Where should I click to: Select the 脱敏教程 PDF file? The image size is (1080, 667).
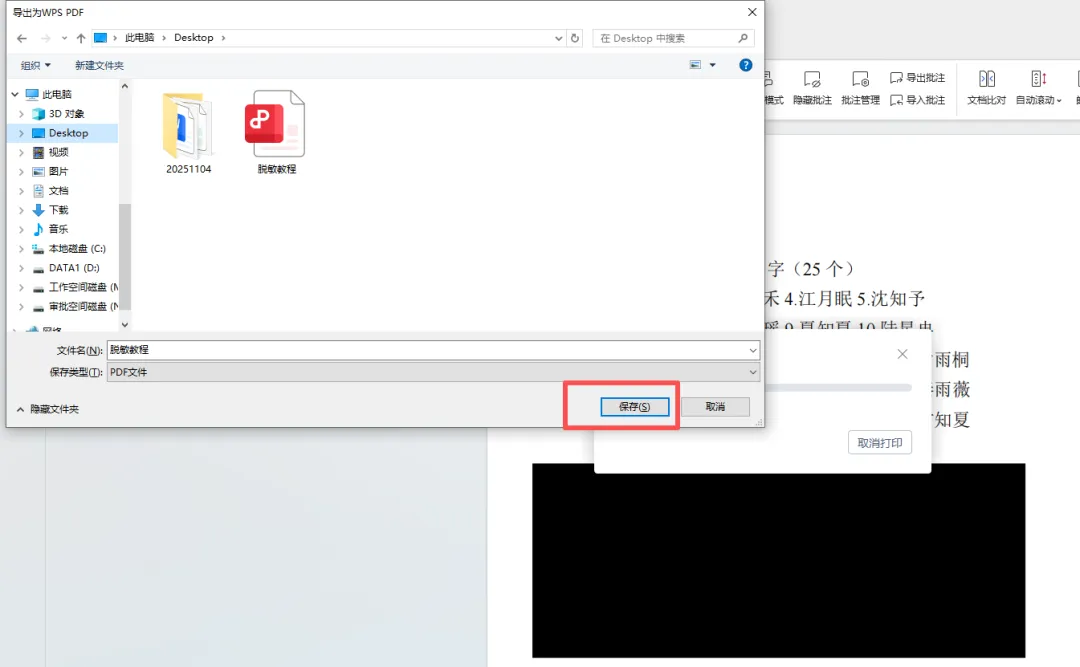click(x=276, y=132)
